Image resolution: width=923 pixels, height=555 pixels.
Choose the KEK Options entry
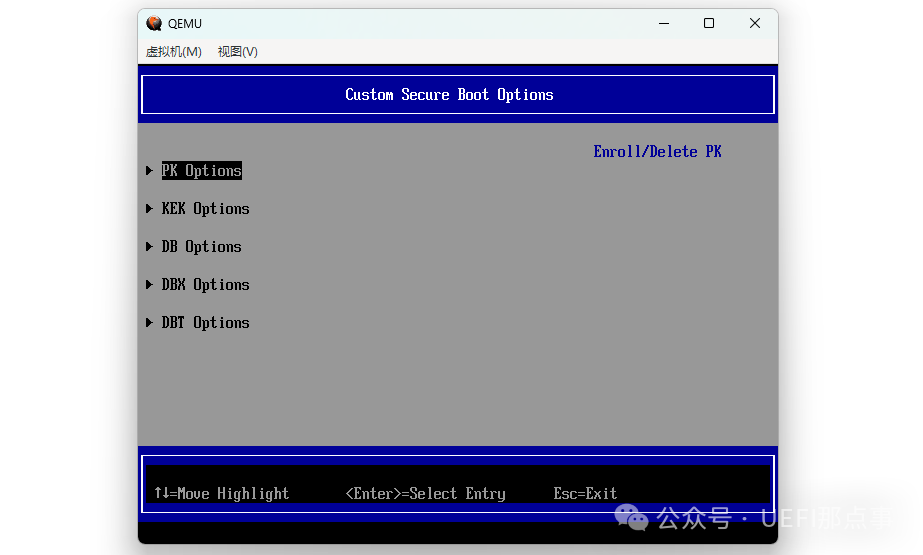tap(205, 209)
